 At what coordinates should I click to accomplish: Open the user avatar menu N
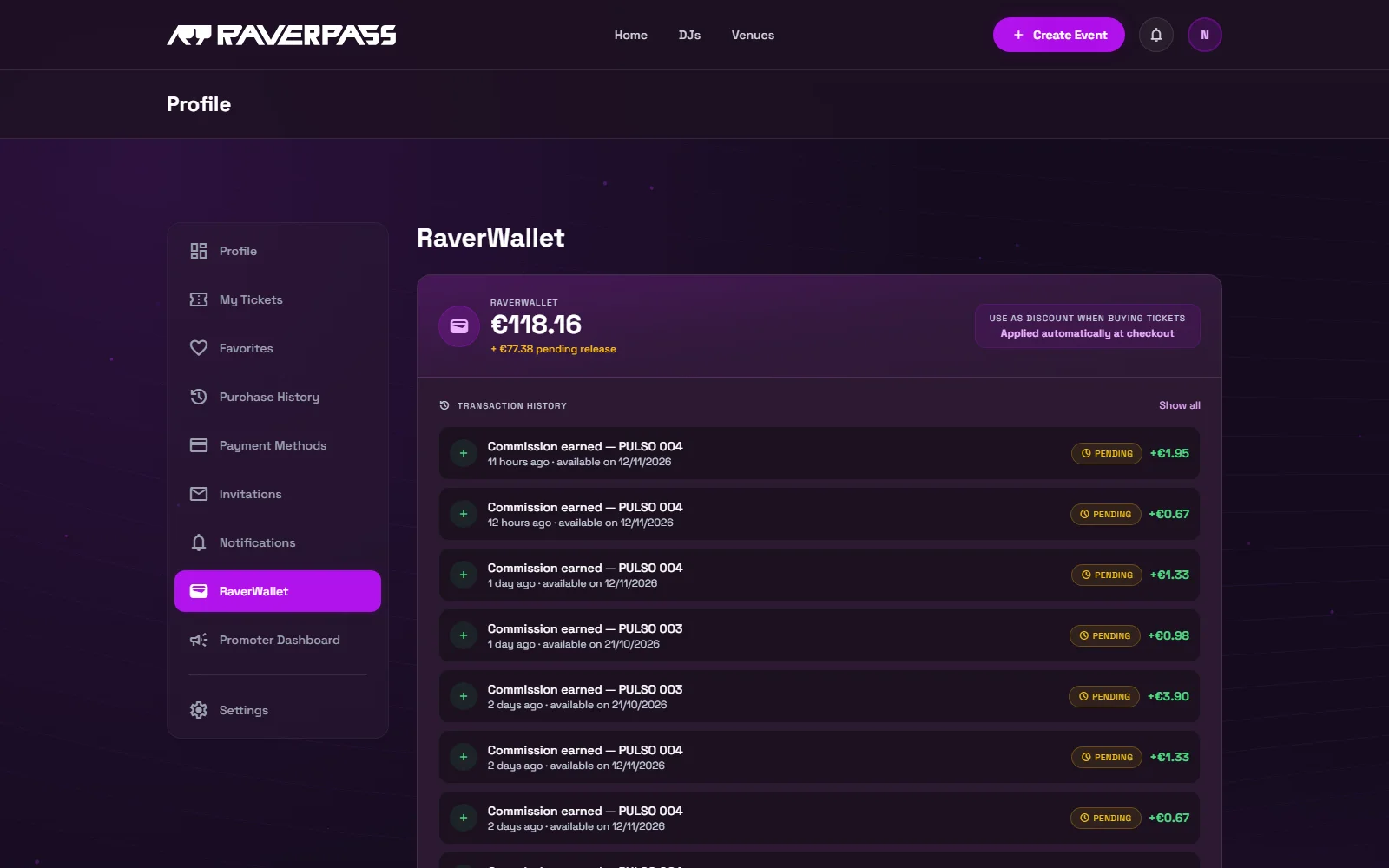point(1205,35)
